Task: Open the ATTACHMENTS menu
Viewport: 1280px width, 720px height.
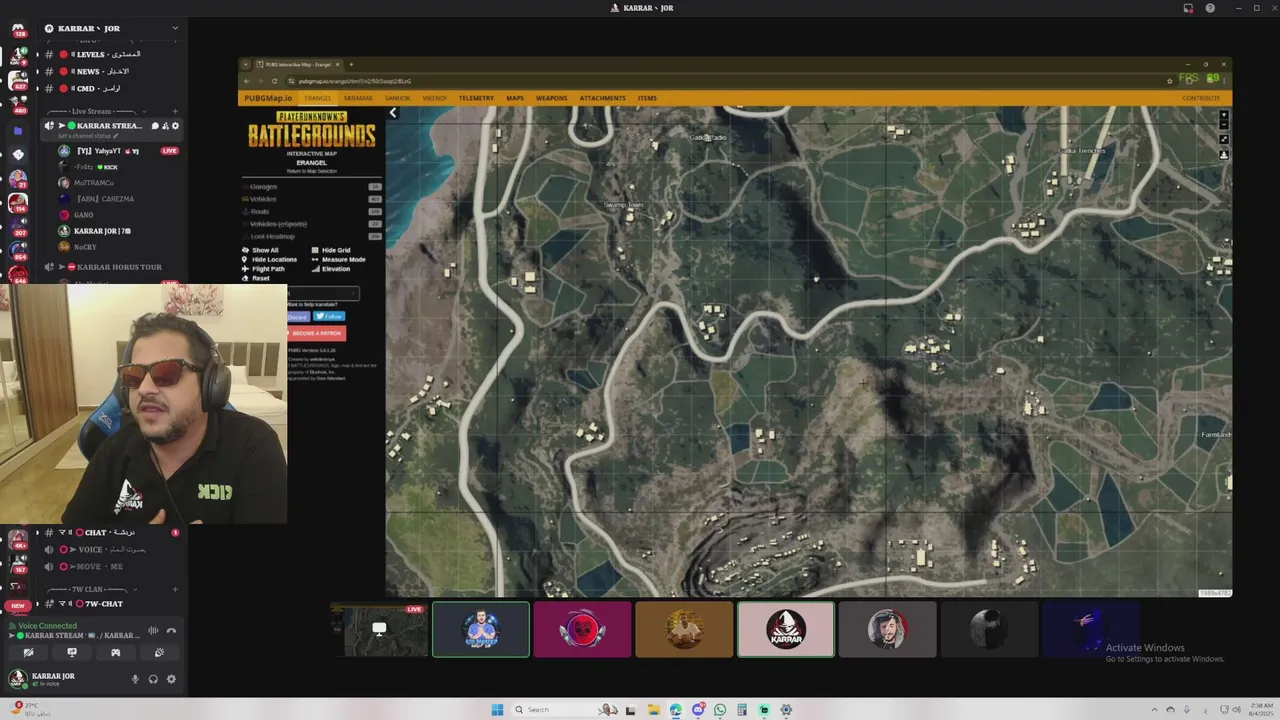Action: pos(602,98)
